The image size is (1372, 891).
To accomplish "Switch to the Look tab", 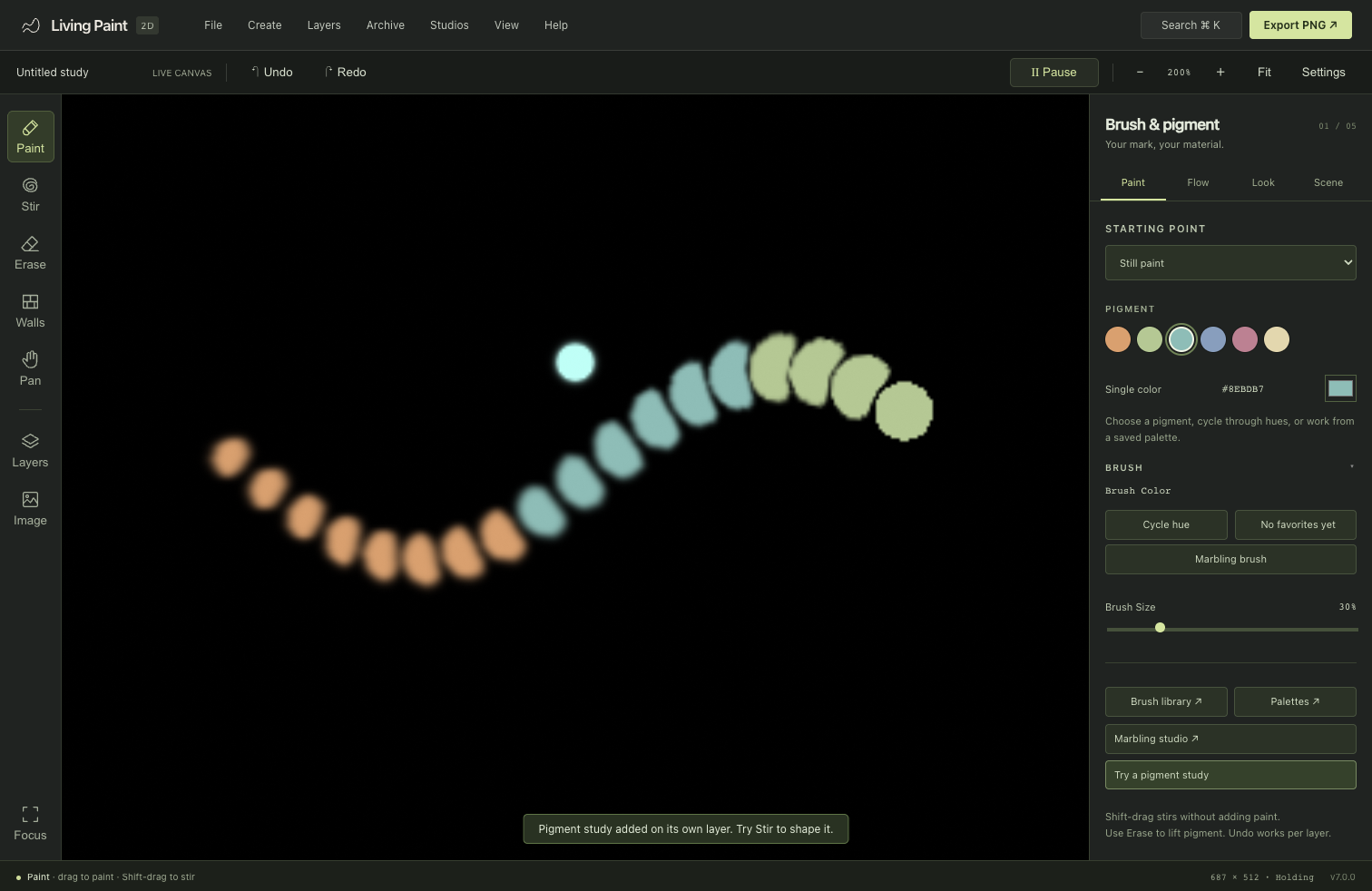I will 1263,182.
